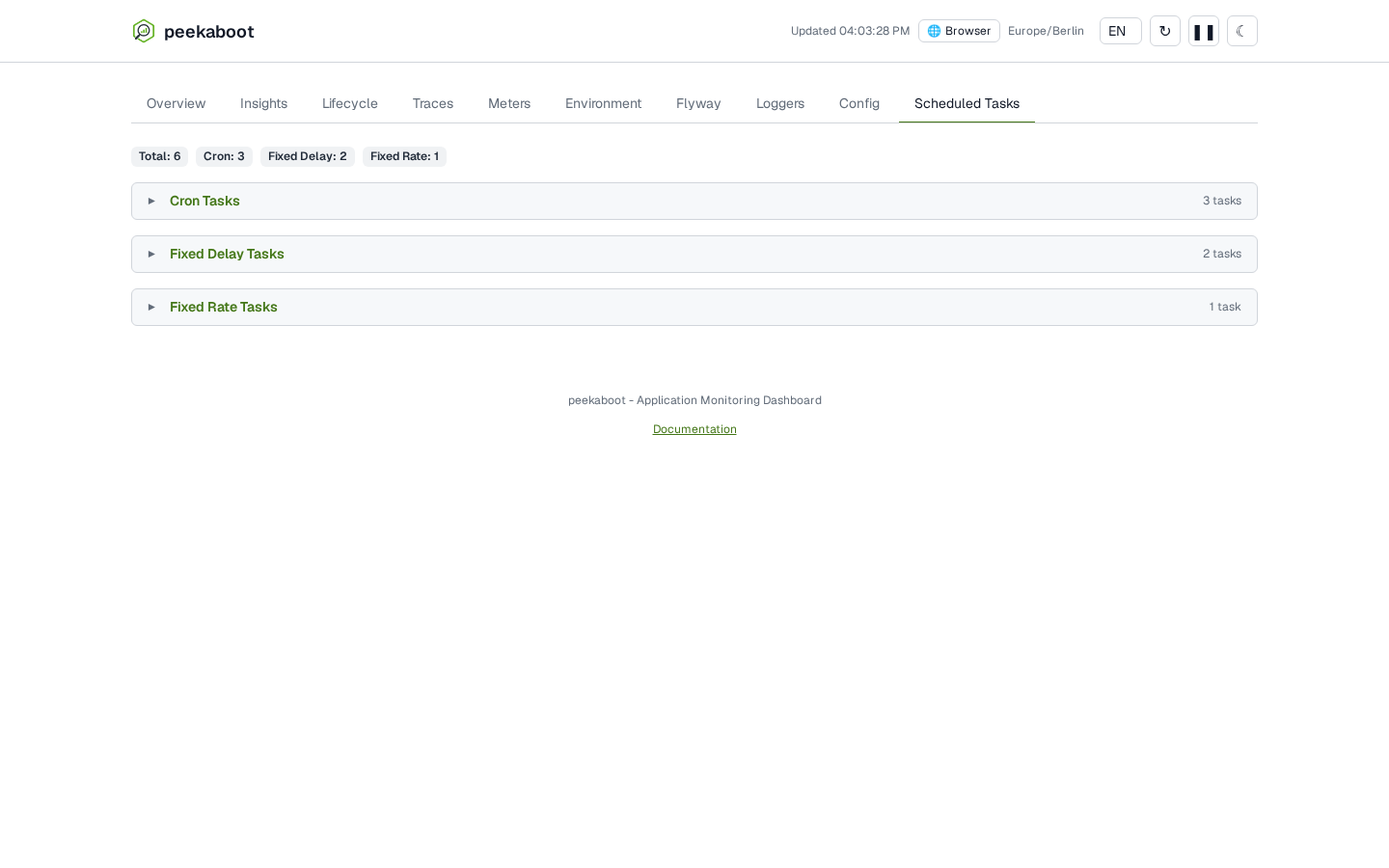Image resolution: width=1389 pixels, height=868 pixels.
Task: Click the Europe/Berlin timezone text
Action: tap(1046, 31)
